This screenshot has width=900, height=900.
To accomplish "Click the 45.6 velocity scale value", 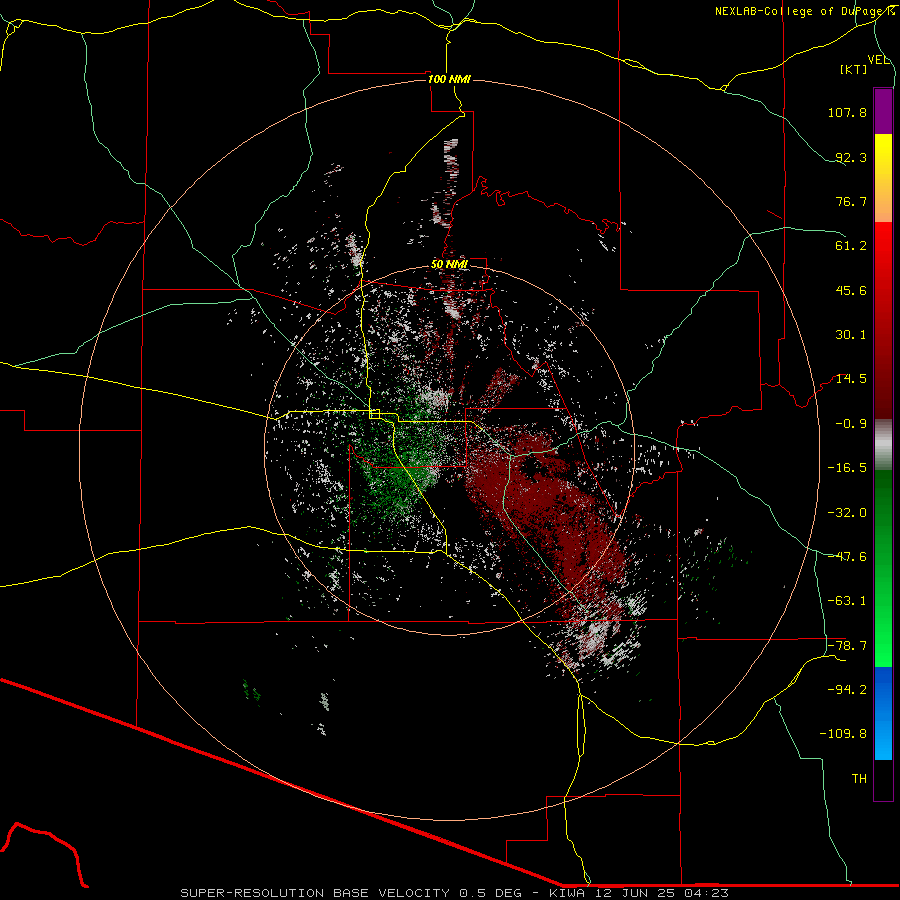I will point(851,290).
